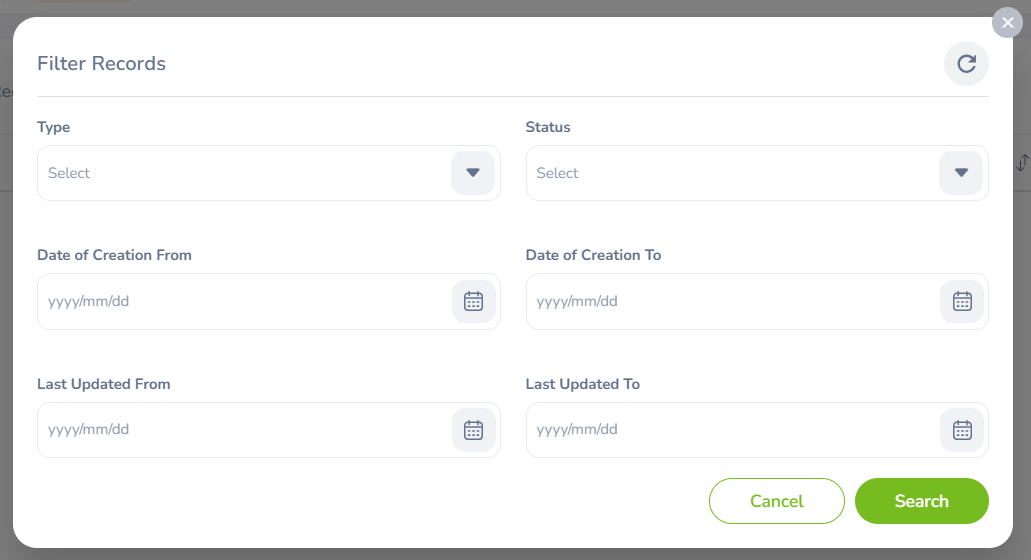Click the Status field label text
The height and width of the screenshot is (560, 1031).
point(548,127)
